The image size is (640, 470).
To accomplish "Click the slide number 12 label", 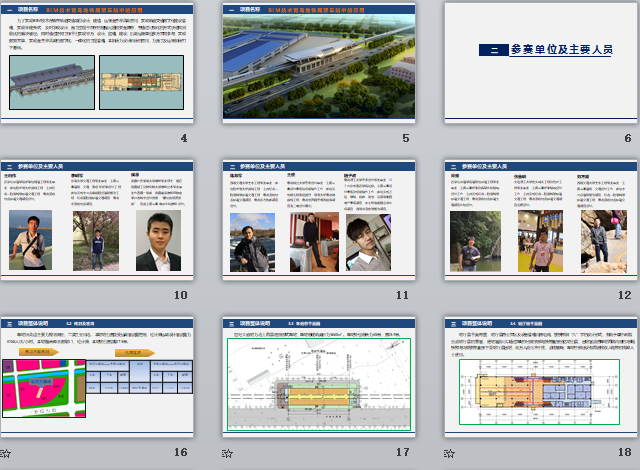I will pos(625,295).
